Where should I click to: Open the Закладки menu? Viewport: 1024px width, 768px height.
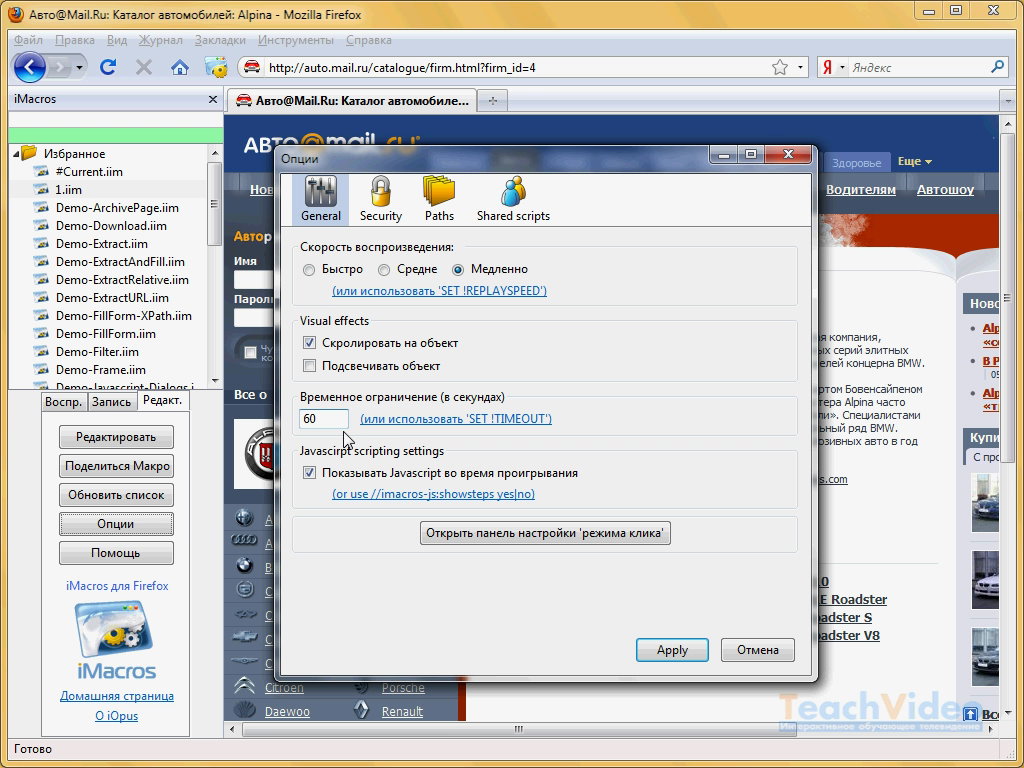pos(220,40)
